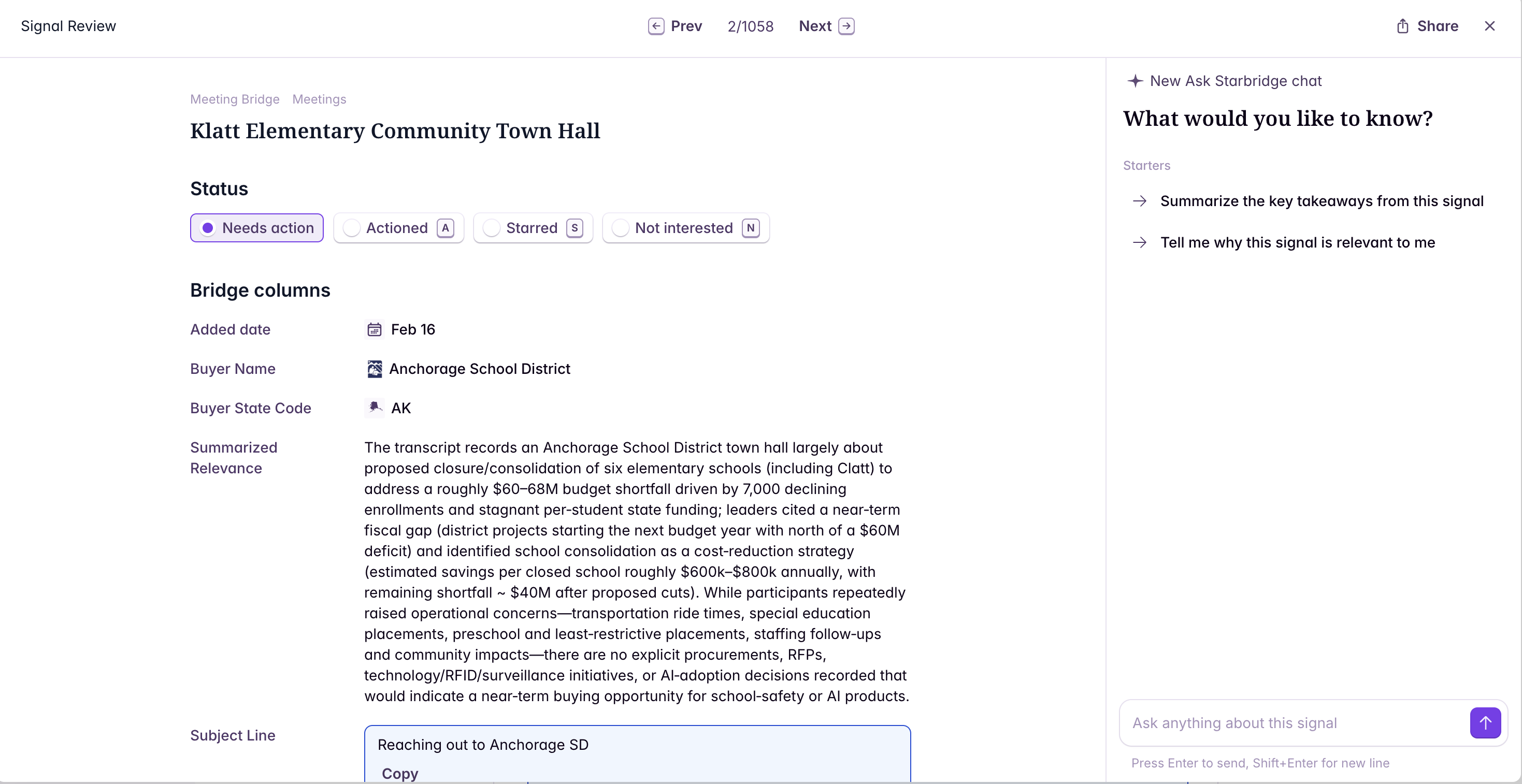The width and height of the screenshot is (1522, 784).
Task: Click the Share export icon
Action: [x=1402, y=26]
